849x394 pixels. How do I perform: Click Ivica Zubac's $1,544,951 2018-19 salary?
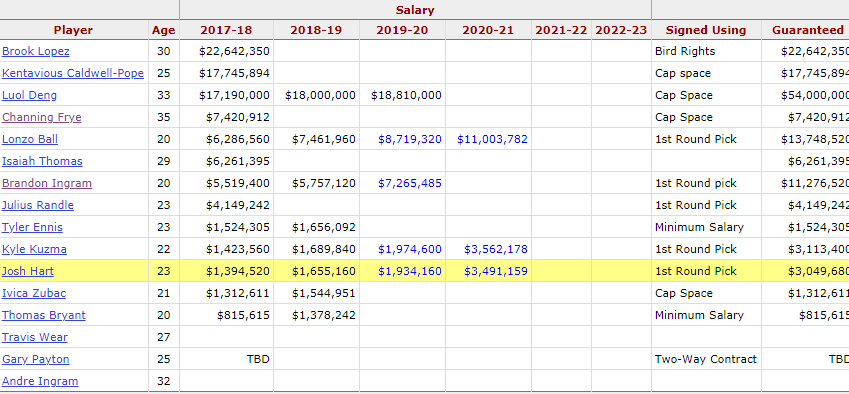324,293
